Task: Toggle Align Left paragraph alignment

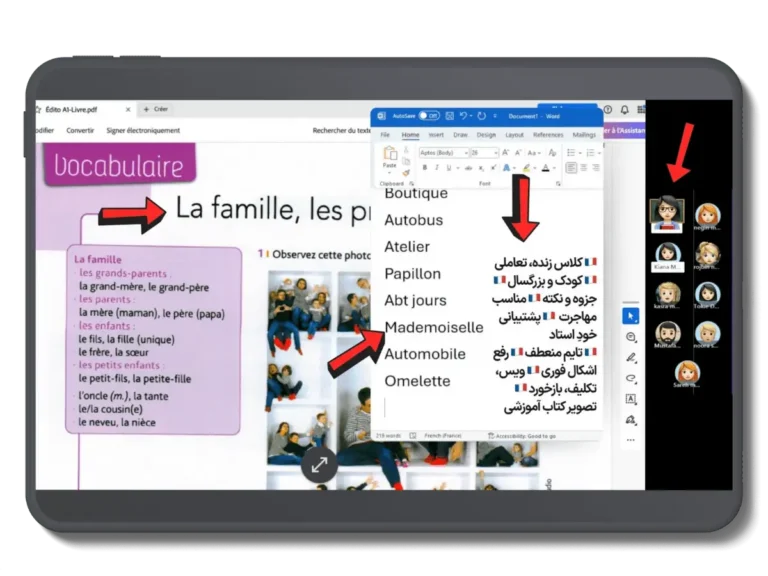Action: click(x=571, y=168)
